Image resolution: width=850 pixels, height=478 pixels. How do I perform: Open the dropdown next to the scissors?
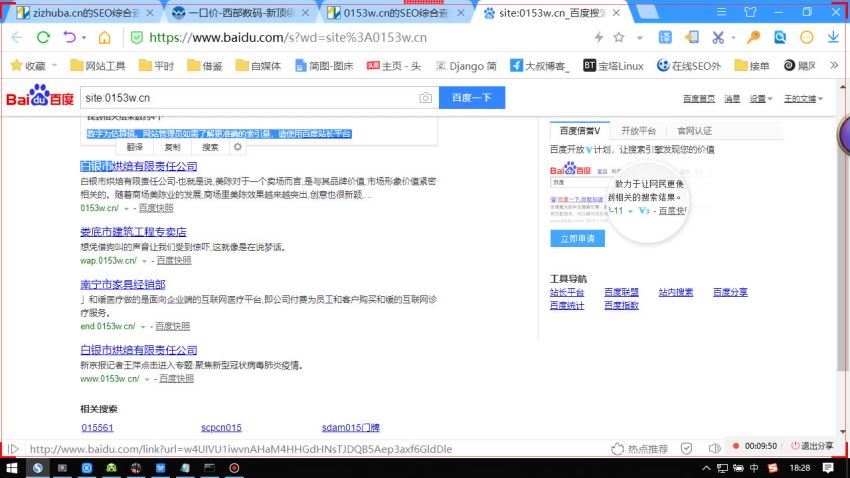[x=733, y=38]
